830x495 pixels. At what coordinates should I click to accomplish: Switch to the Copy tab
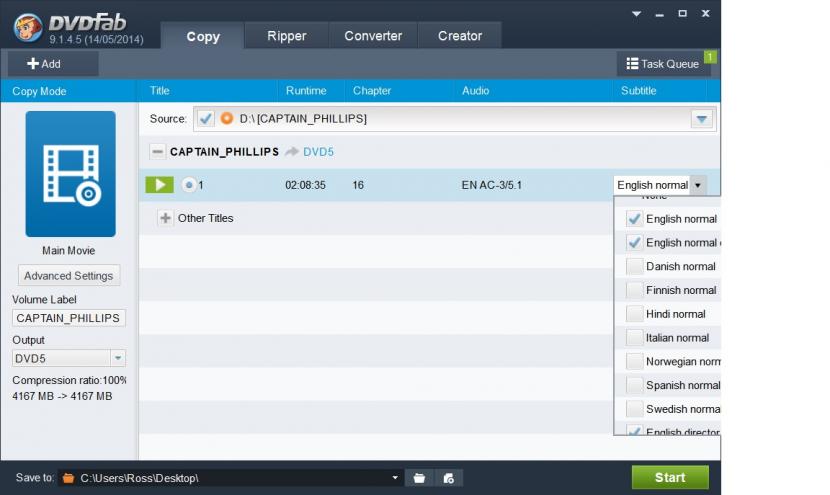coord(203,36)
